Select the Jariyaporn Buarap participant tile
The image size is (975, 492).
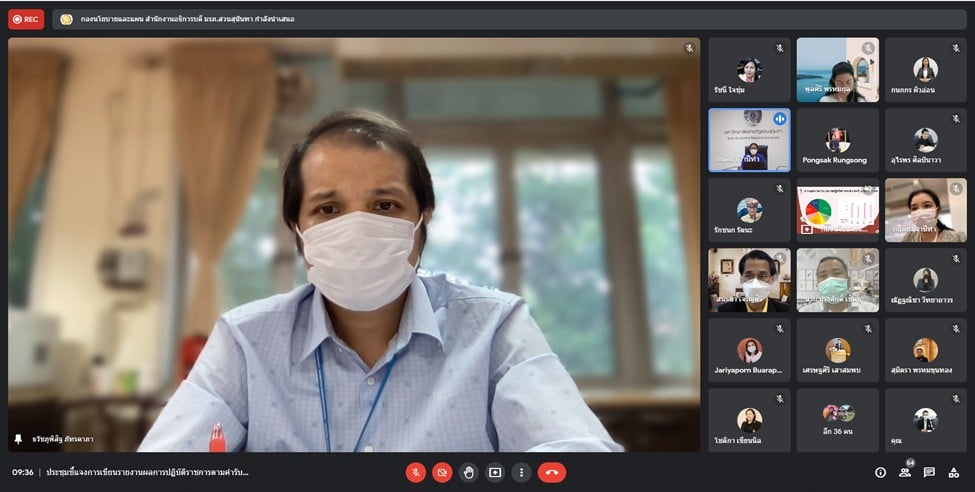749,350
